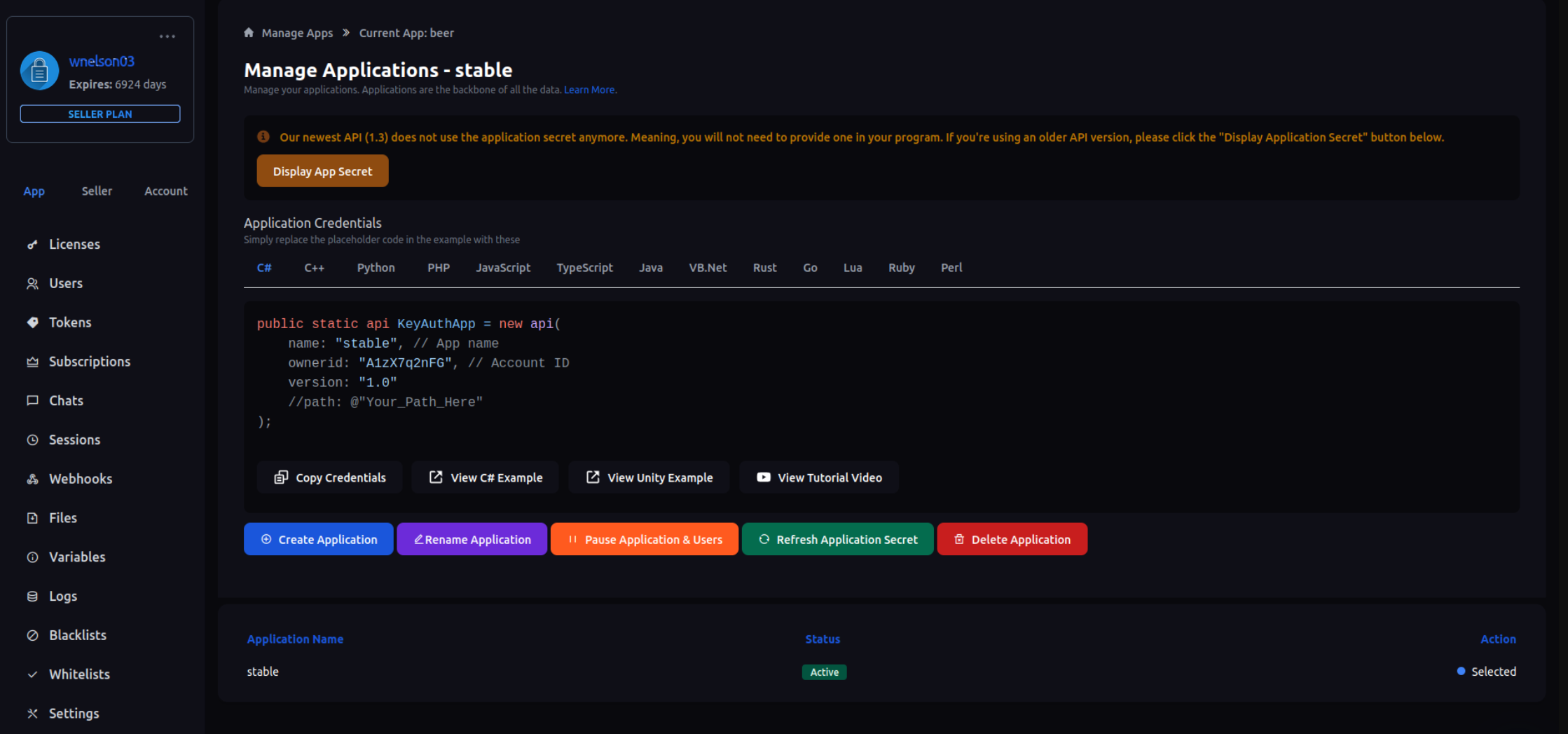Click the tag icon beside Tokens
This screenshot has width=1568, height=734.
(32, 322)
